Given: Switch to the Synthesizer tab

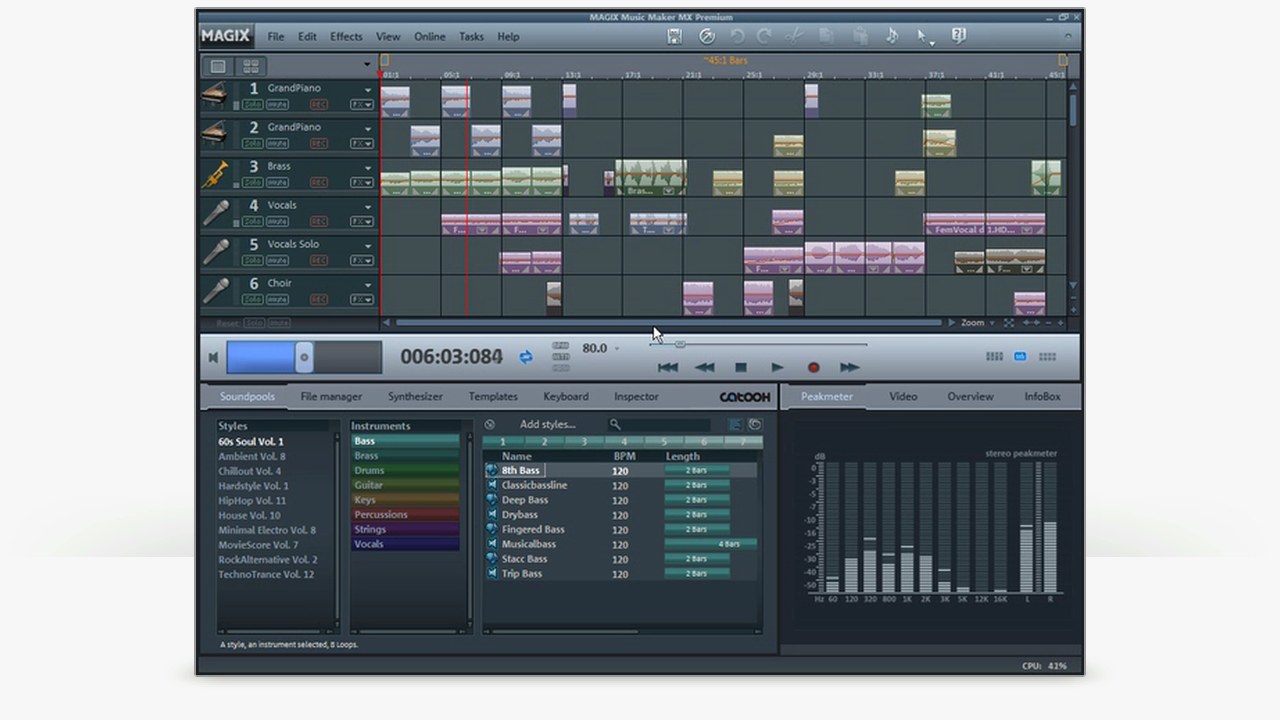Looking at the screenshot, I should [x=415, y=397].
